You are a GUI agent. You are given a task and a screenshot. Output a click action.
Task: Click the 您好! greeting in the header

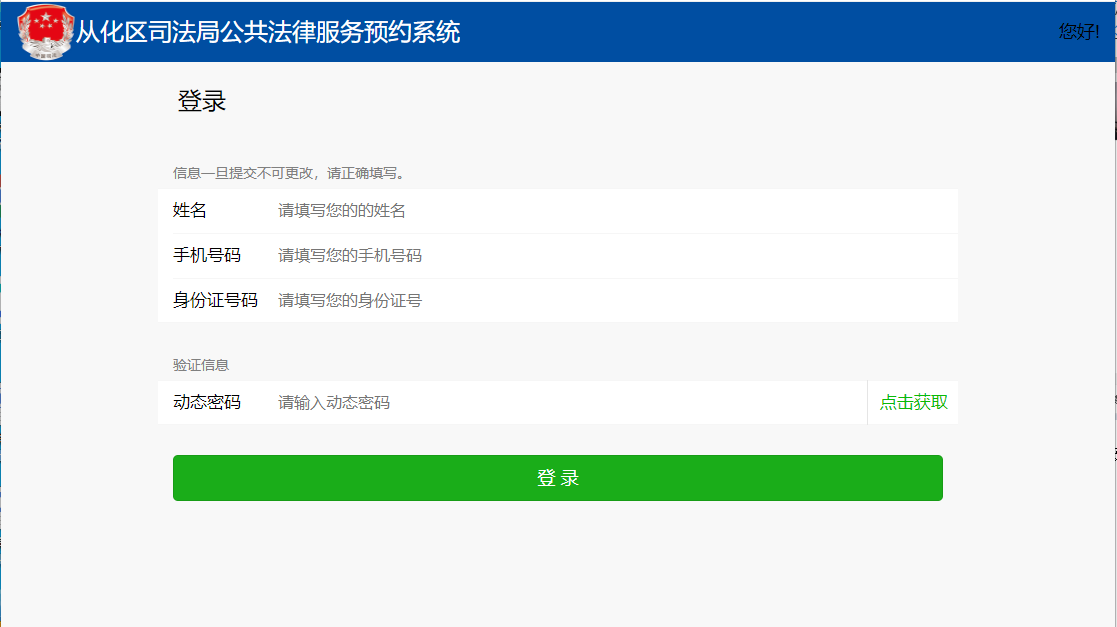[1079, 31]
